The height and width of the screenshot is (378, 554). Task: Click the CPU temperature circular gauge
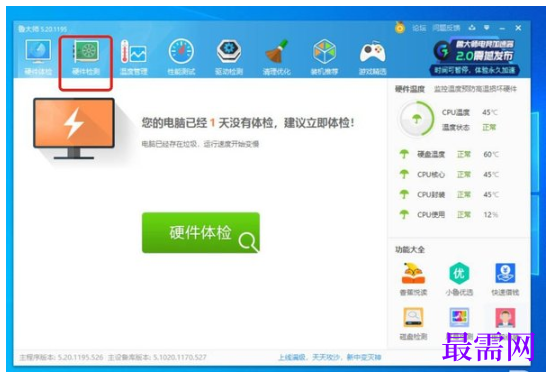coord(417,119)
